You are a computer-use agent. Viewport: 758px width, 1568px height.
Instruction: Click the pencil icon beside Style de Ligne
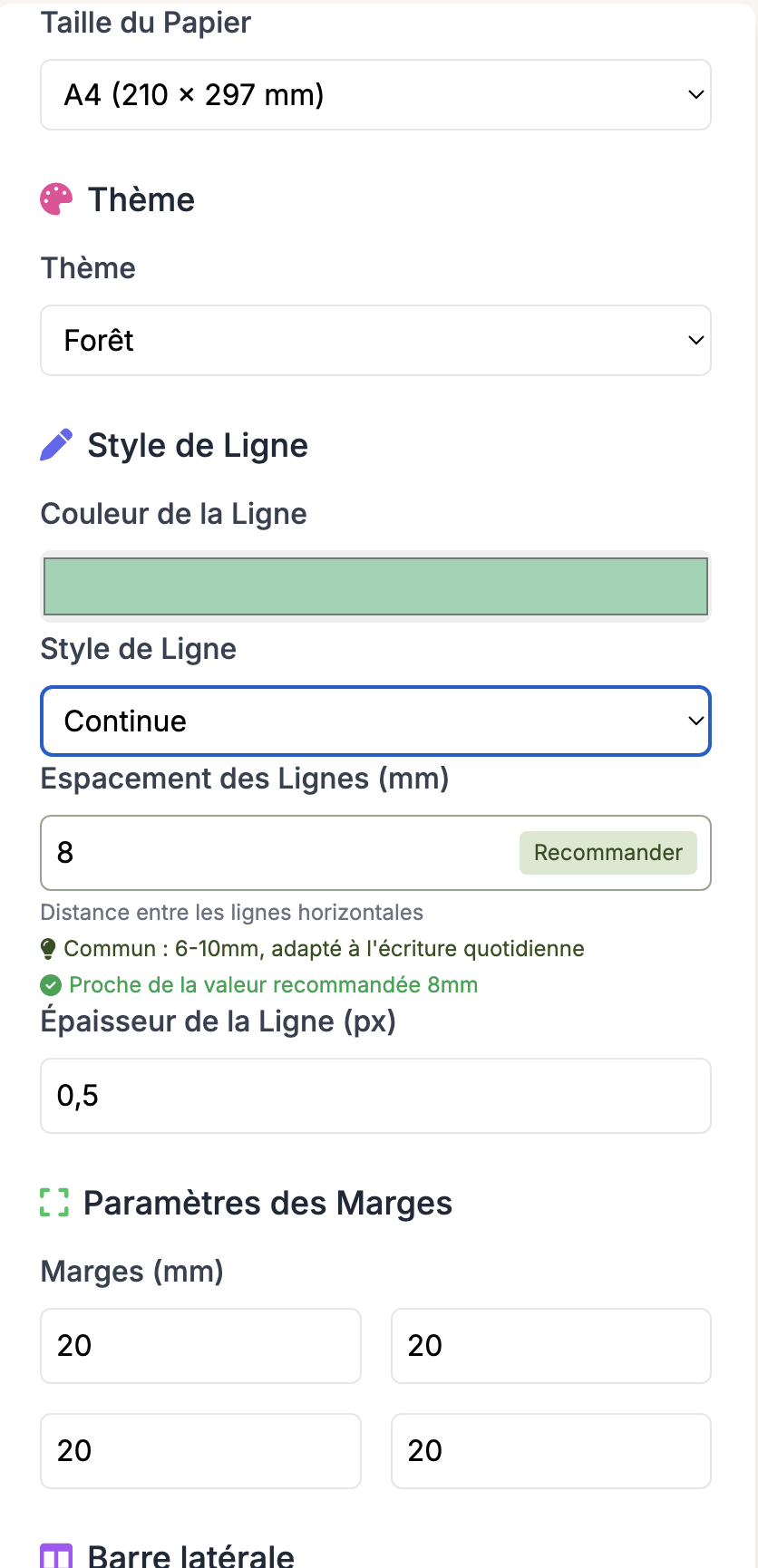tap(56, 445)
